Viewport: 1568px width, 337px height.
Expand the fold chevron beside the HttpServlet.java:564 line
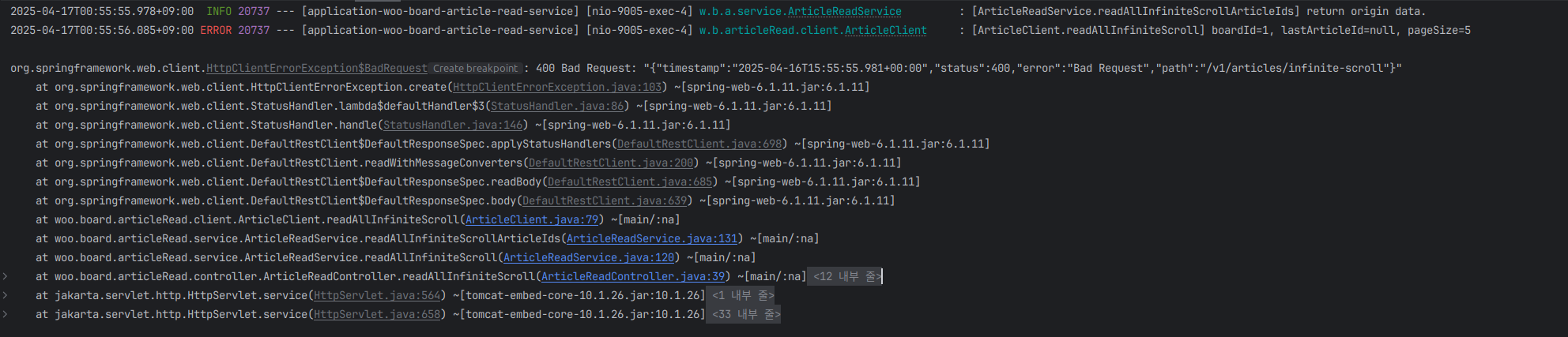(x=5, y=295)
